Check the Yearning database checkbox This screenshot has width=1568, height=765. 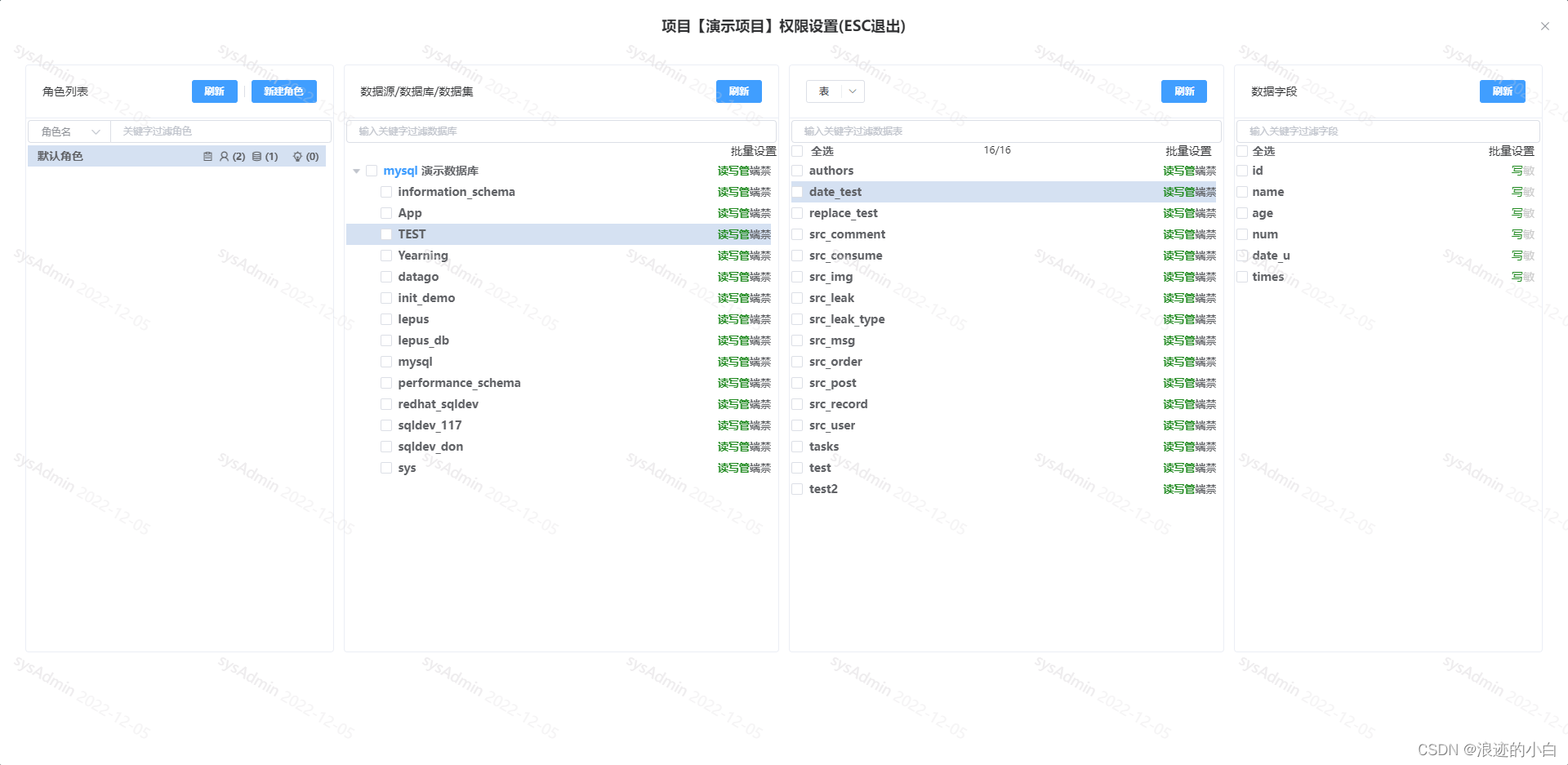click(x=386, y=256)
